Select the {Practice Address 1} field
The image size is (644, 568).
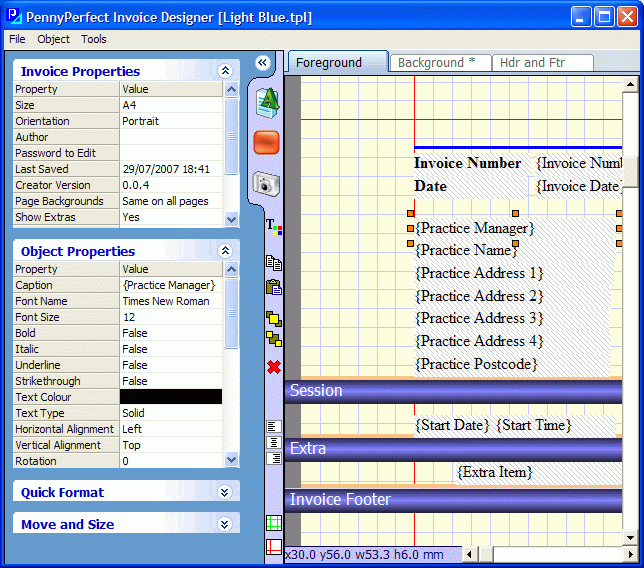479,273
